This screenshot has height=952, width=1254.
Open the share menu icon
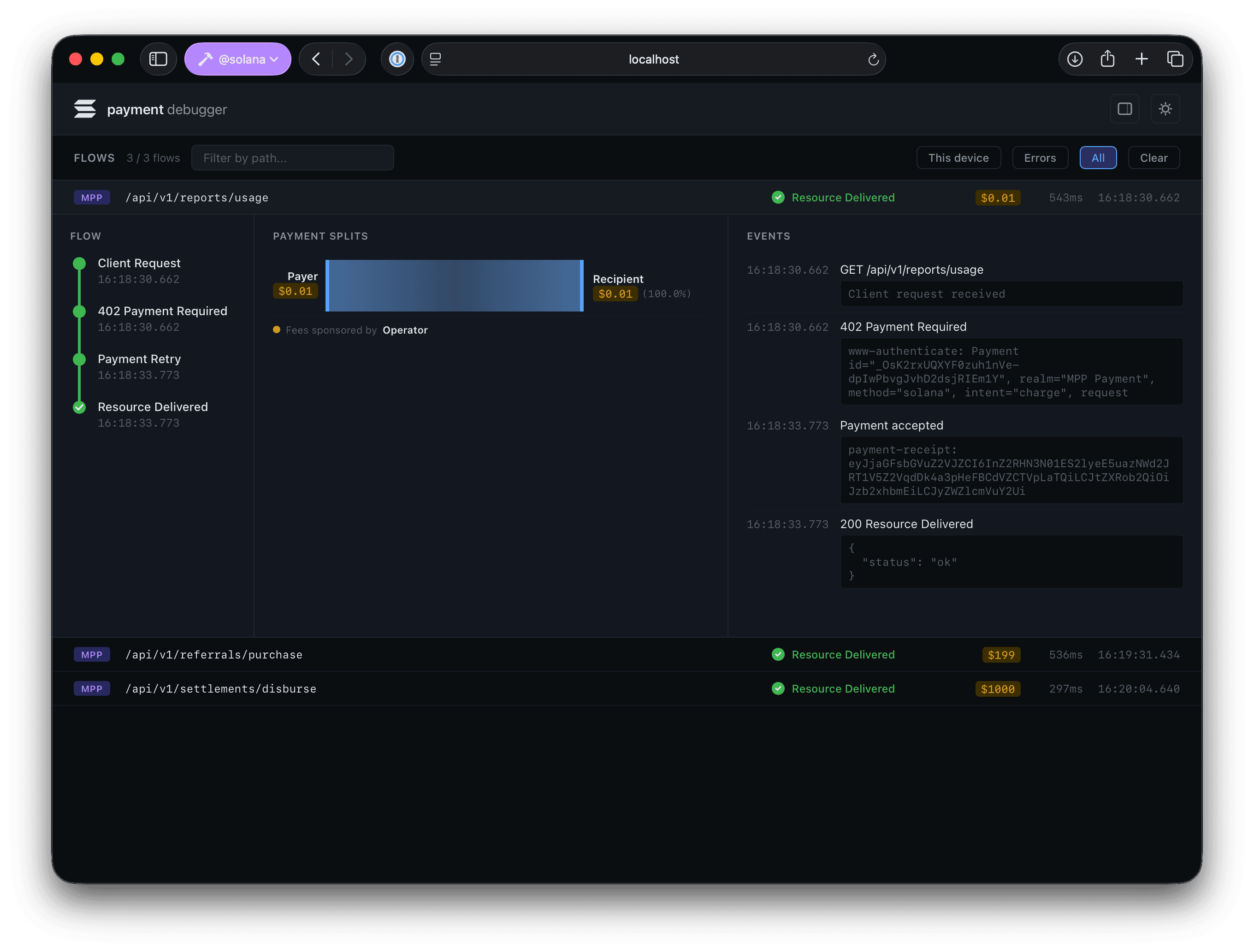pyautogui.click(x=1108, y=59)
